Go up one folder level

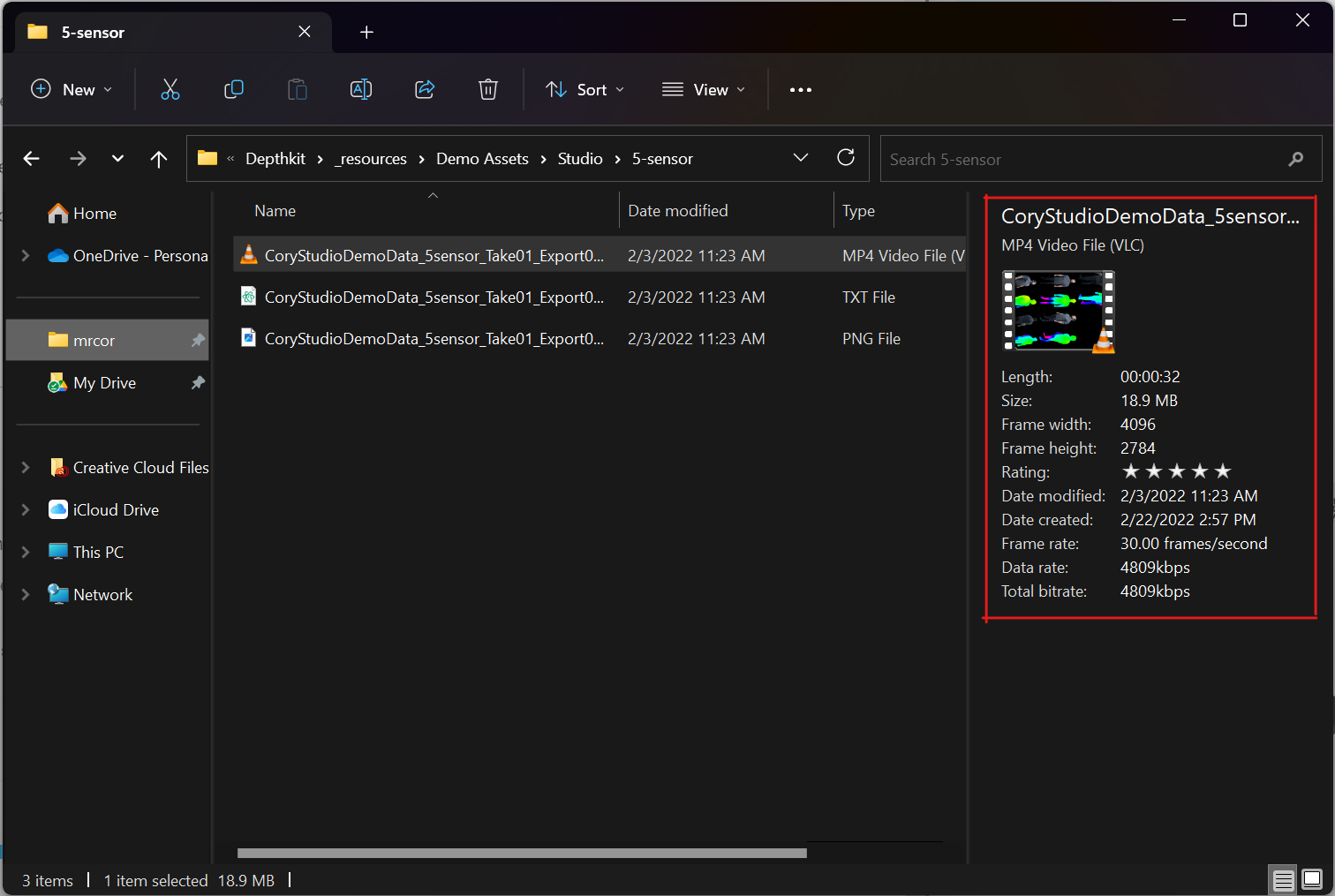coord(159,159)
